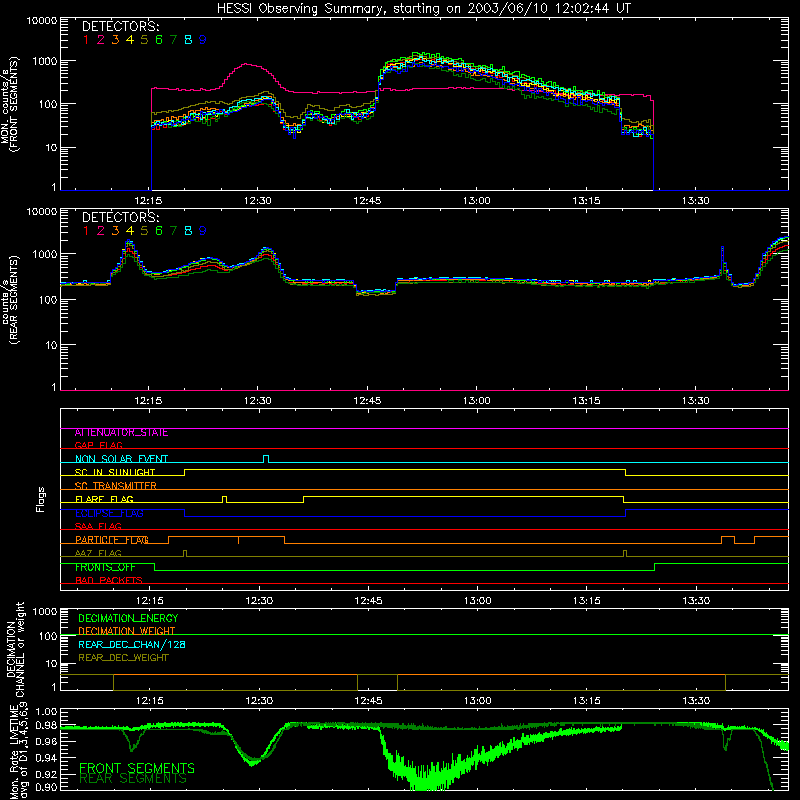Screen dimensions: 800x800
Task: Click the Flags axis title
Action: click(40, 499)
